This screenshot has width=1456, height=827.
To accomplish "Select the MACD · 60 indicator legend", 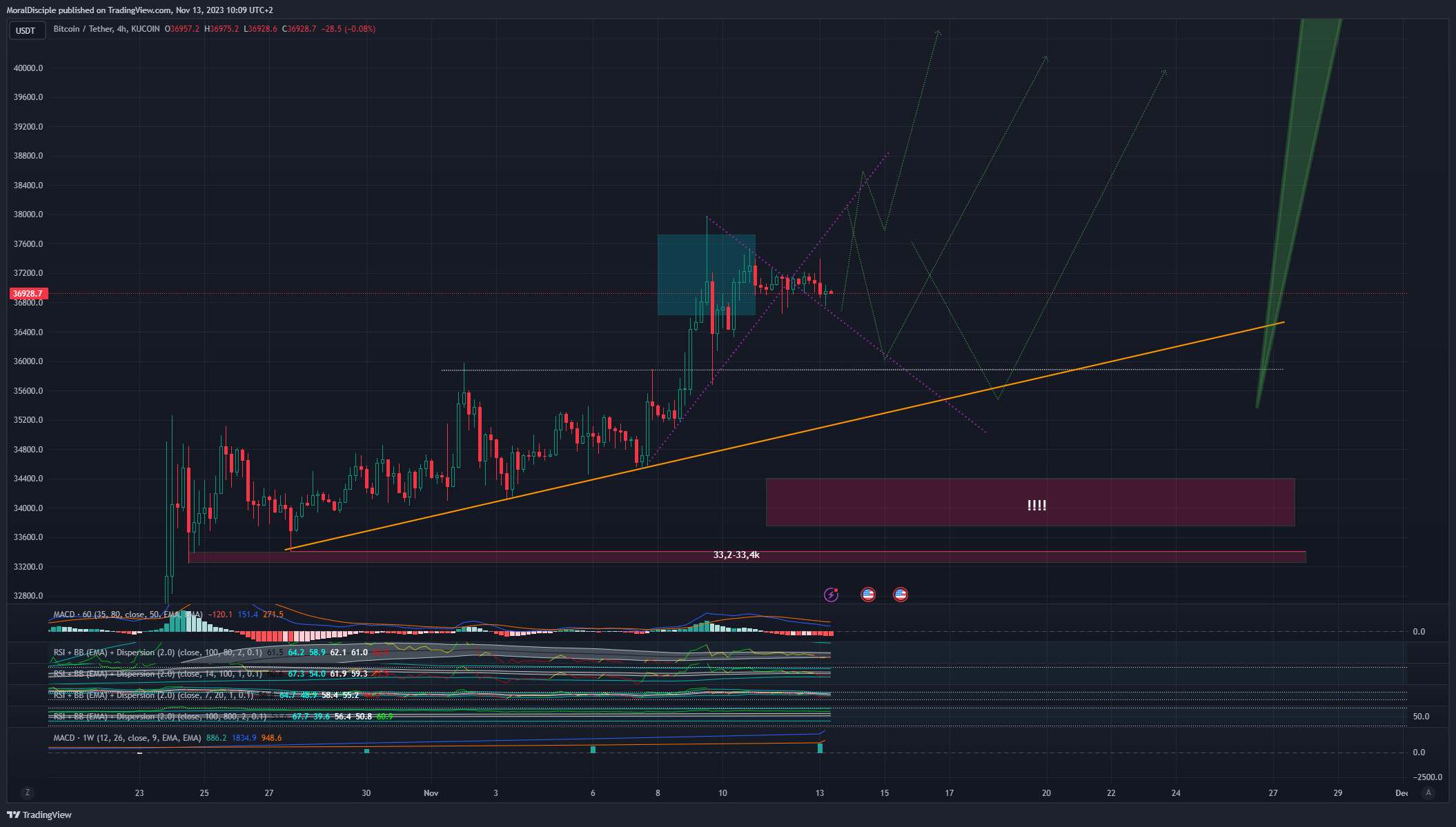I will click(x=128, y=614).
